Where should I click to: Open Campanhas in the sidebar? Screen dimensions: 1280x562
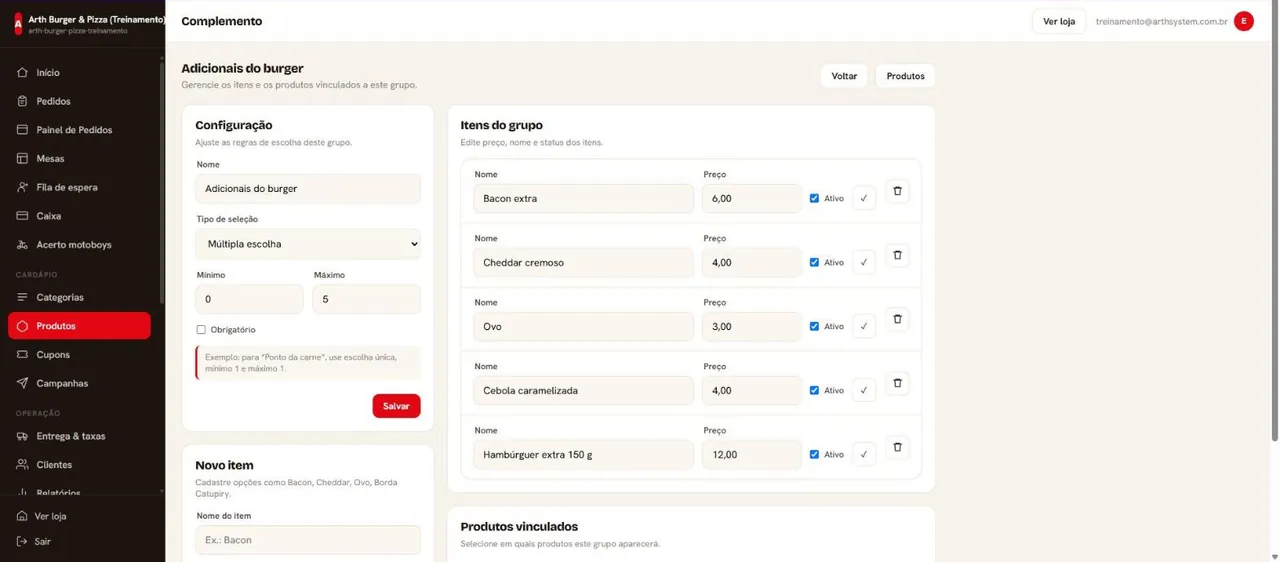79,383
